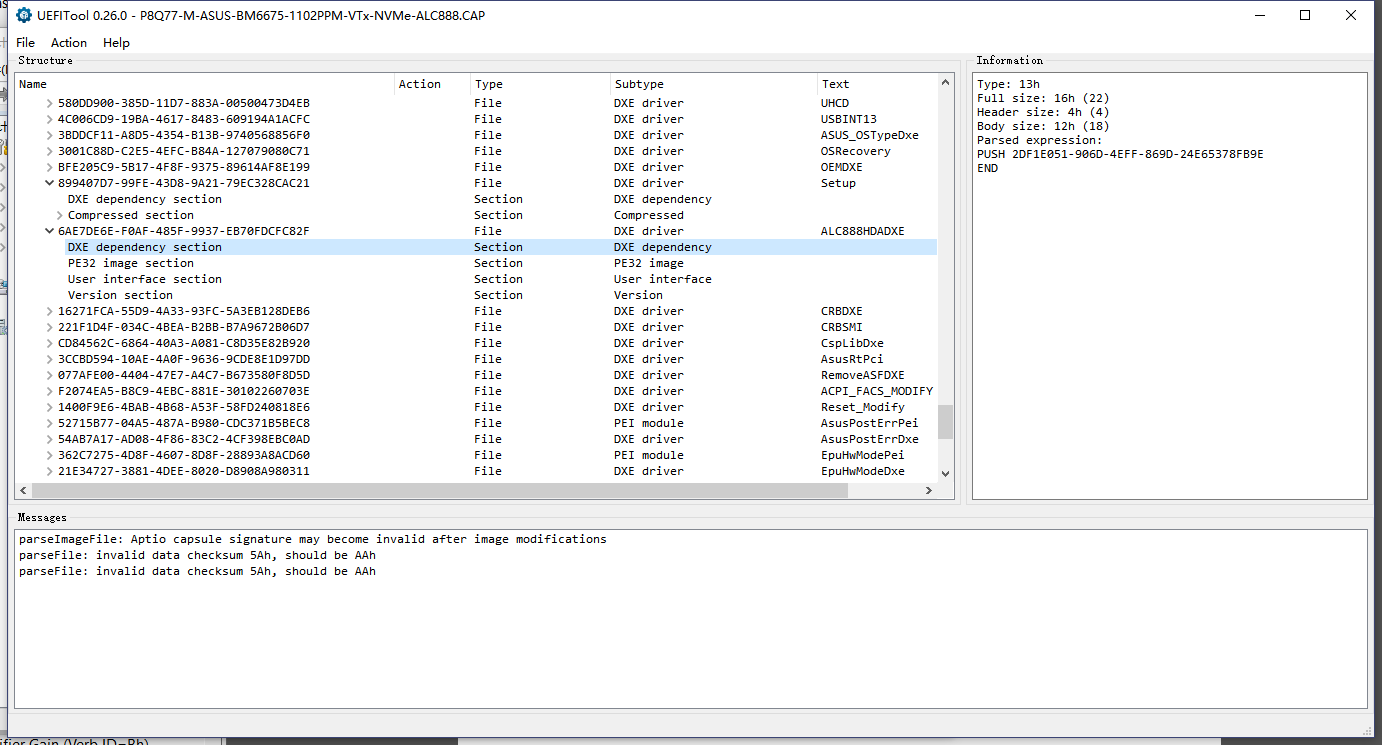Click the Reset_Modify text cell
The image size is (1382, 745).
click(x=862, y=407)
